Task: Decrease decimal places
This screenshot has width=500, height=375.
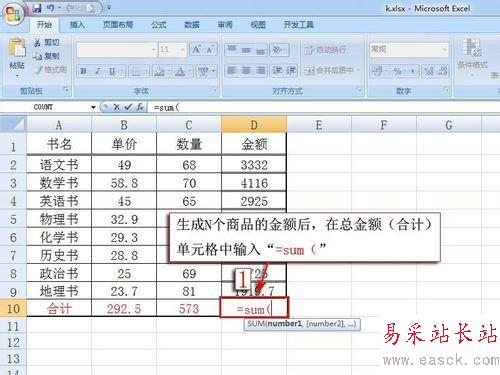Action: tap(442, 71)
